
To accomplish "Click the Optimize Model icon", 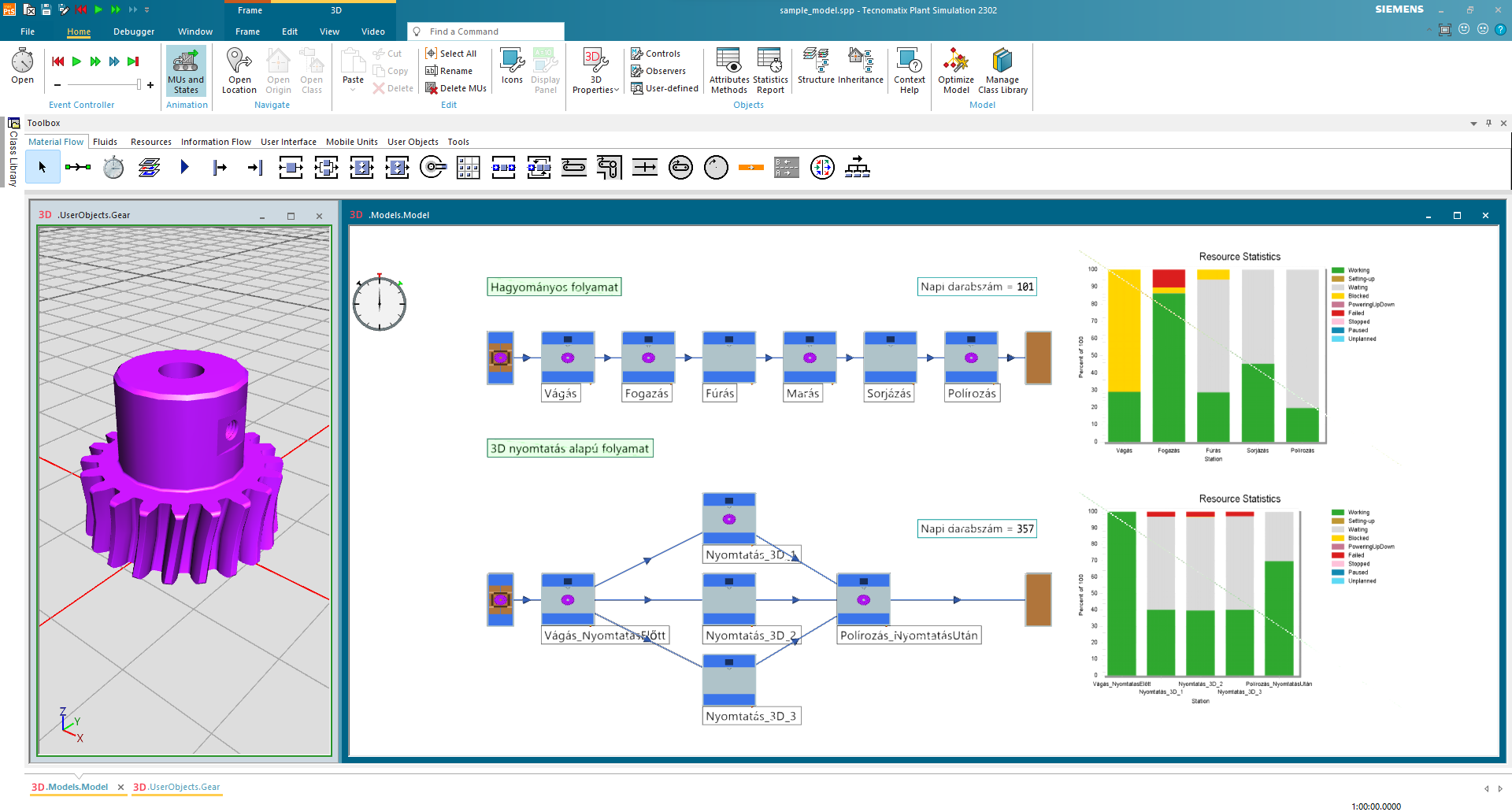I will point(956,69).
